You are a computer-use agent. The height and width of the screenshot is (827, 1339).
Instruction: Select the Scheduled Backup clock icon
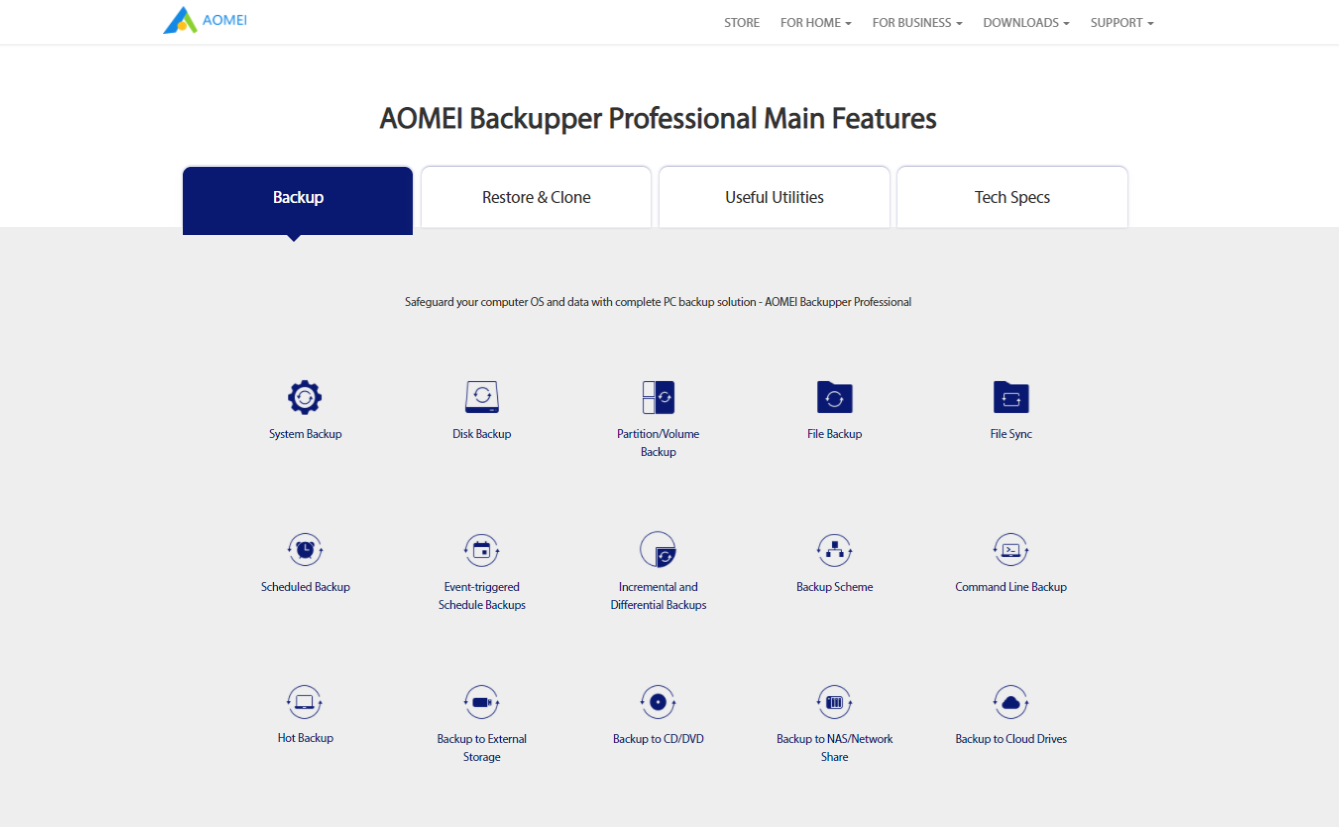pos(305,549)
